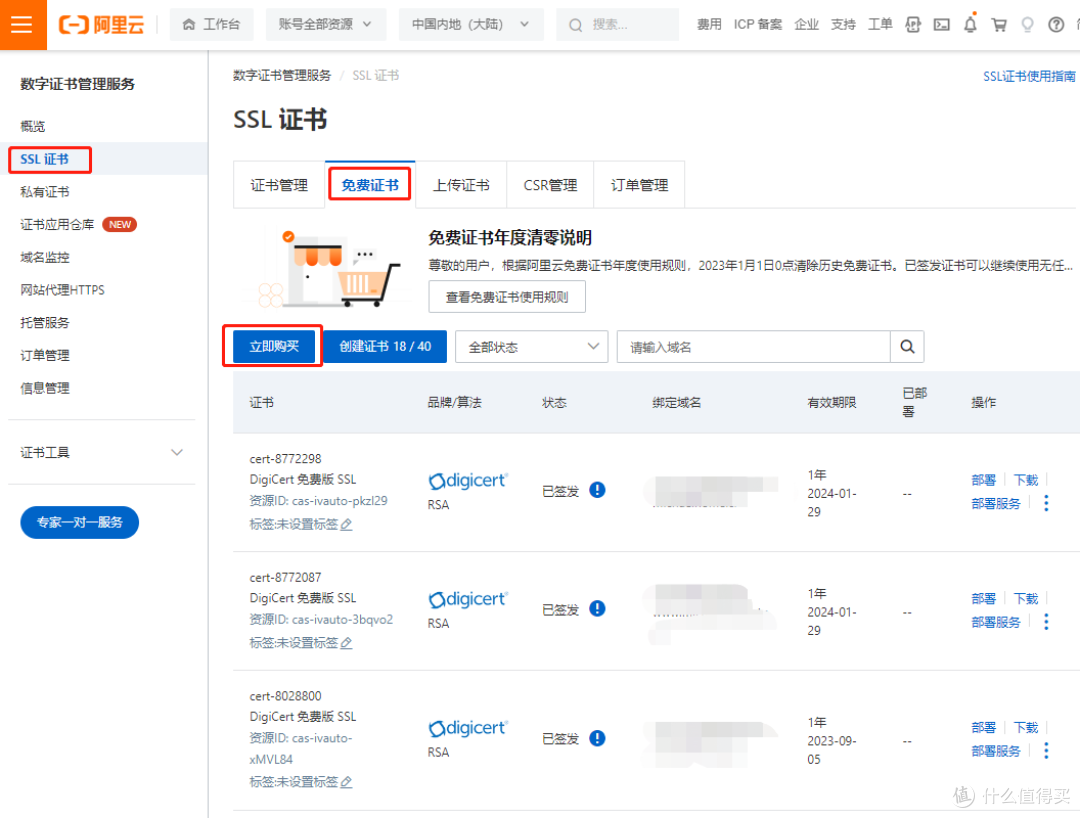The width and height of the screenshot is (1080, 818).
Task: Open 私有证书 in the sidebar
Action: pos(45,192)
